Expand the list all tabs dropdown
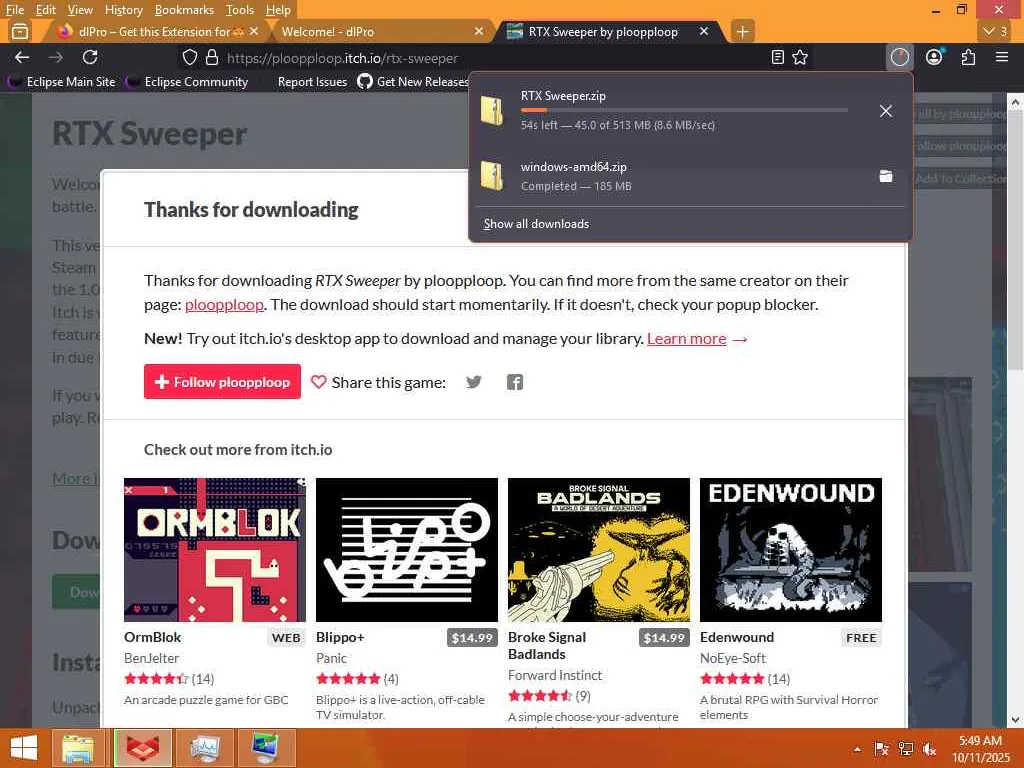The width and height of the screenshot is (1024, 768). coord(996,31)
